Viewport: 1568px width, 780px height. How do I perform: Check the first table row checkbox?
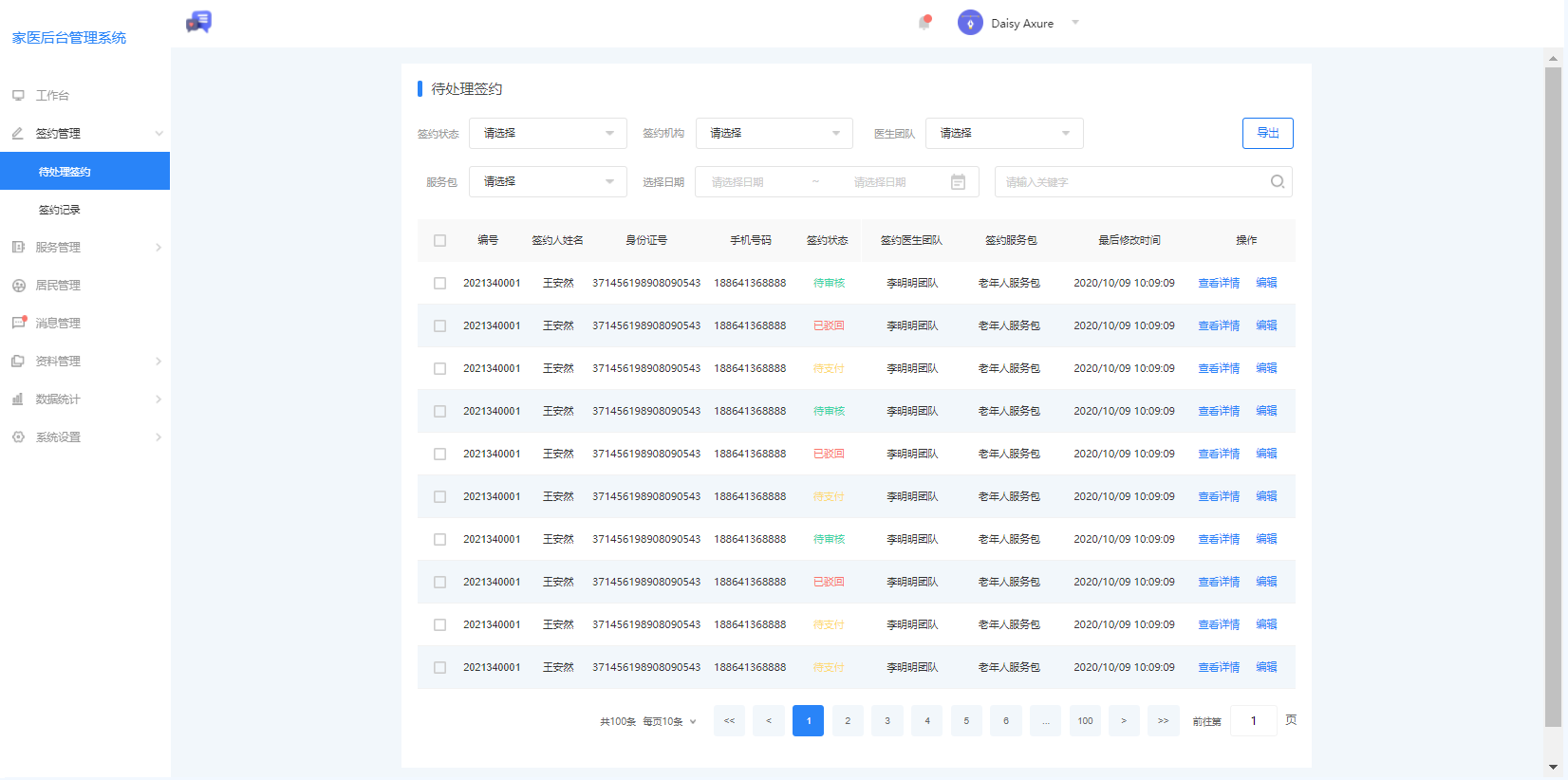pos(439,283)
